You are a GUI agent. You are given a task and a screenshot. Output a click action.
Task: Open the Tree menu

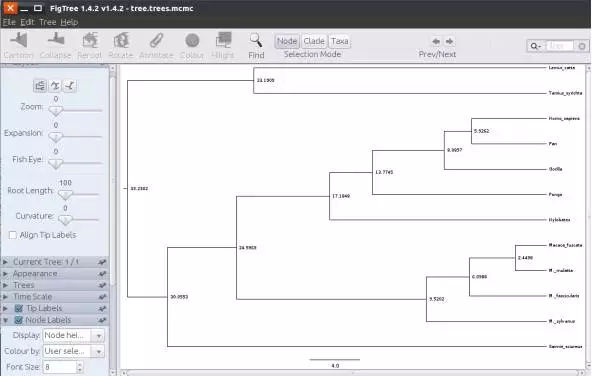click(48, 22)
